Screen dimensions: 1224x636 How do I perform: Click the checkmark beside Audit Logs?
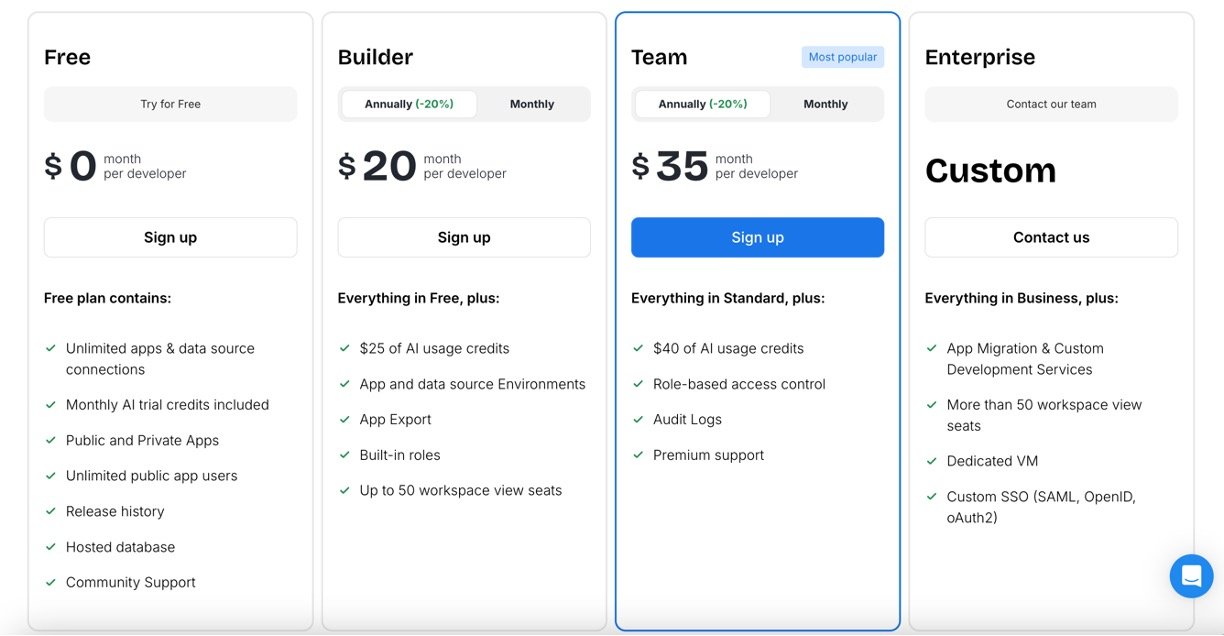[x=638, y=419]
